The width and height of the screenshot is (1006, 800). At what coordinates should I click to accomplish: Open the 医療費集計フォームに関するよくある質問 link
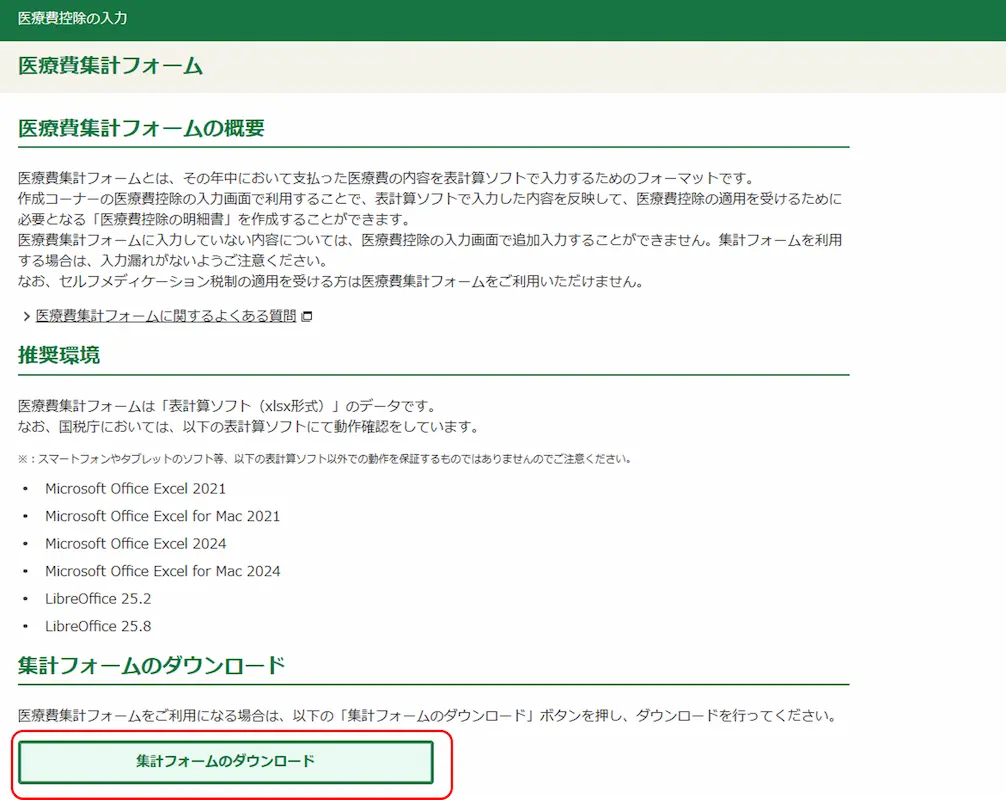tap(166, 316)
